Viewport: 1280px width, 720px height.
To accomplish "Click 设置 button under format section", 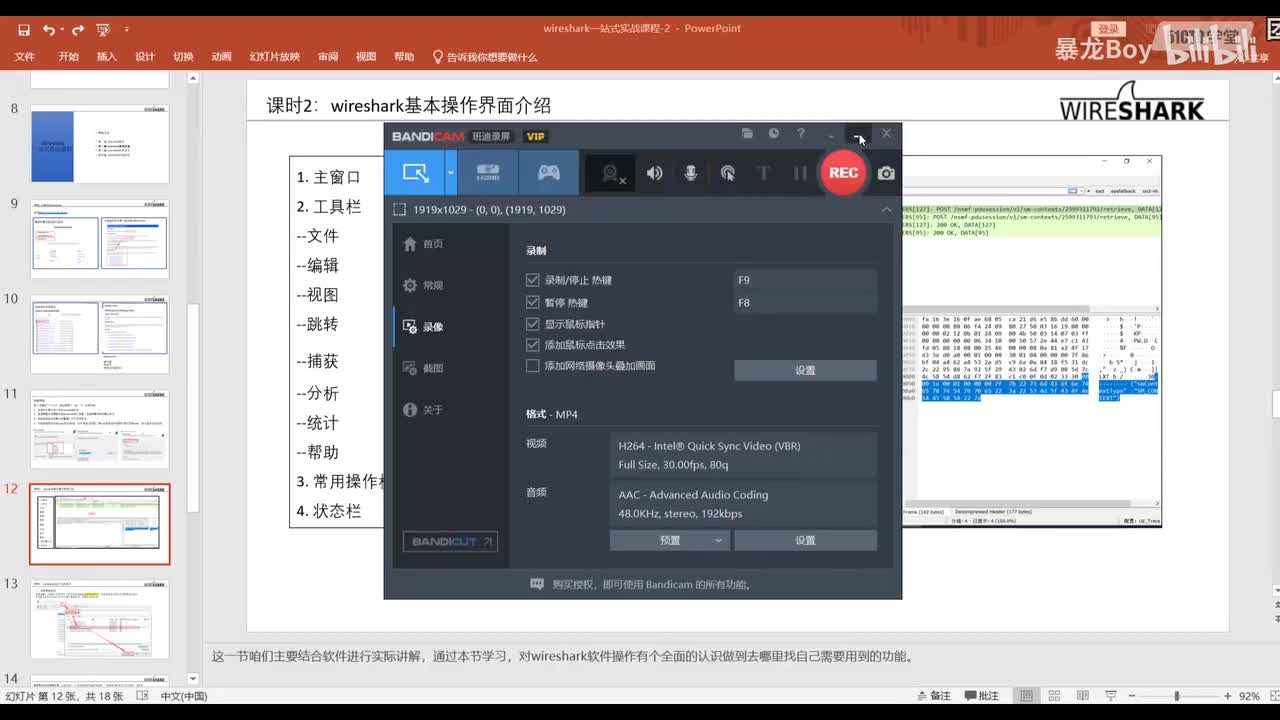I will coord(805,540).
